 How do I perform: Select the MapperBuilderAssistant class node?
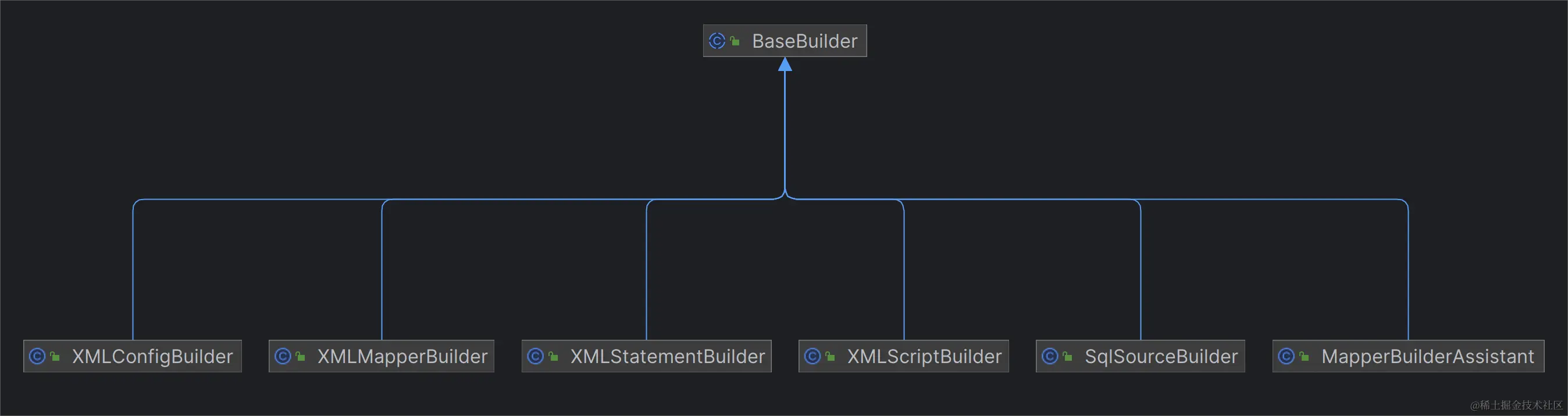point(1409,356)
